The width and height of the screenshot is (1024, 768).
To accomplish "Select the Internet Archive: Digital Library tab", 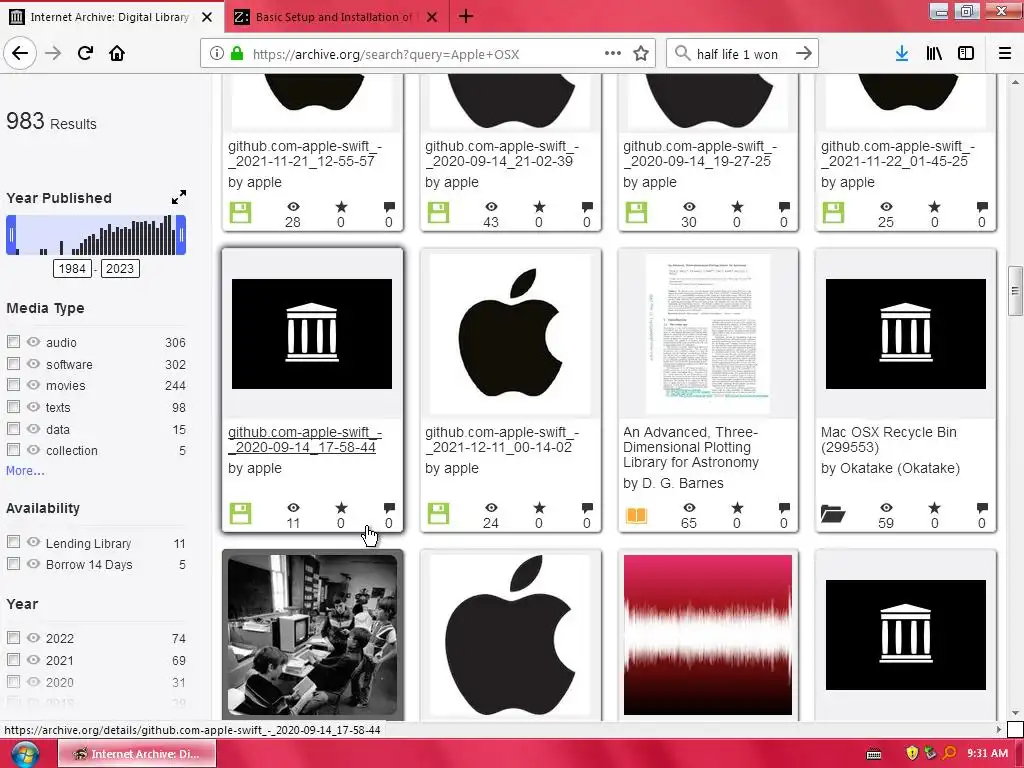I will pos(110,17).
